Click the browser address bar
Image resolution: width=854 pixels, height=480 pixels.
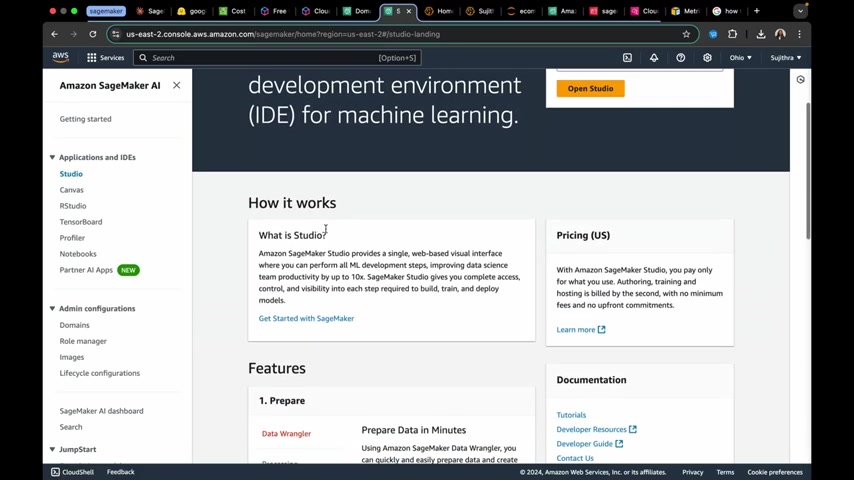(400, 34)
